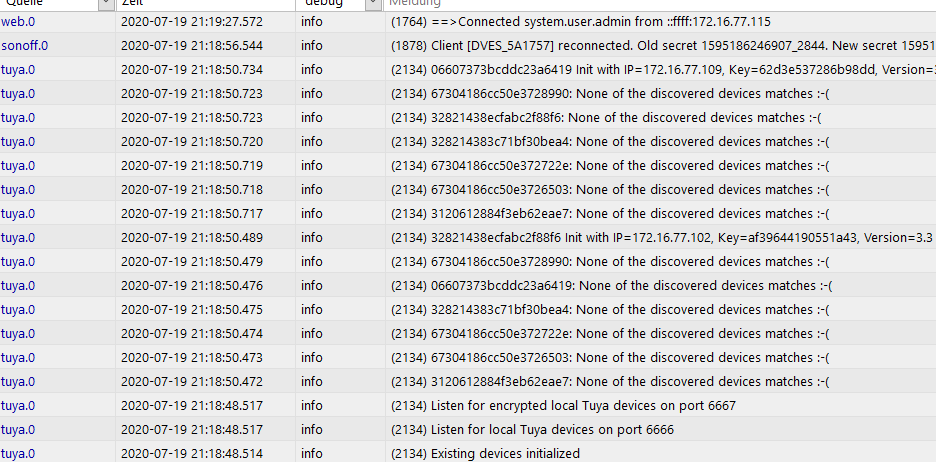936x462 pixels.
Task: Select timestamp 2020-07-19 21:18:48.514
Action: 192,454
